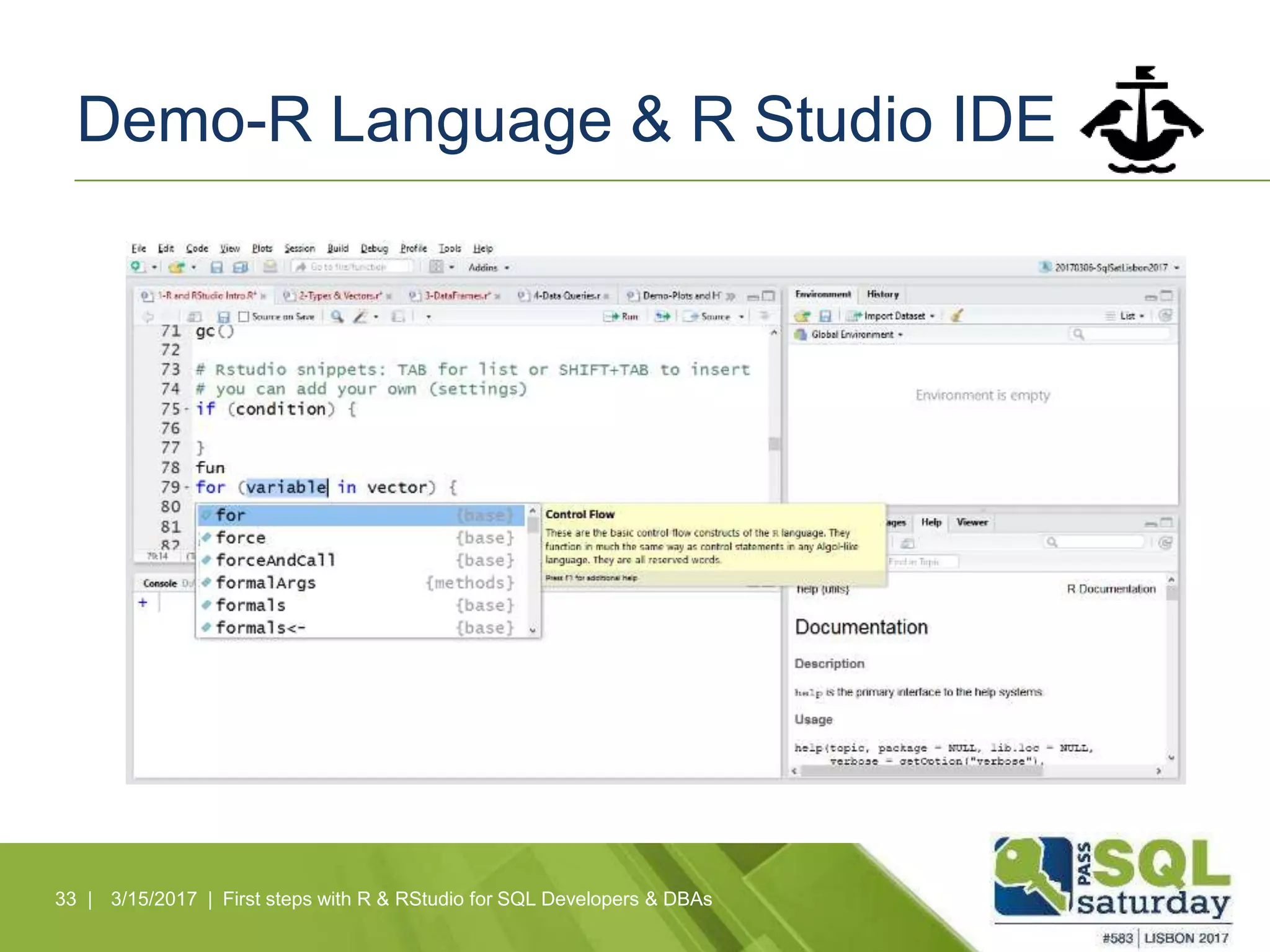This screenshot has height=952, width=1270.
Task: Click the Re-run previous code icon
Action: [x=663, y=316]
